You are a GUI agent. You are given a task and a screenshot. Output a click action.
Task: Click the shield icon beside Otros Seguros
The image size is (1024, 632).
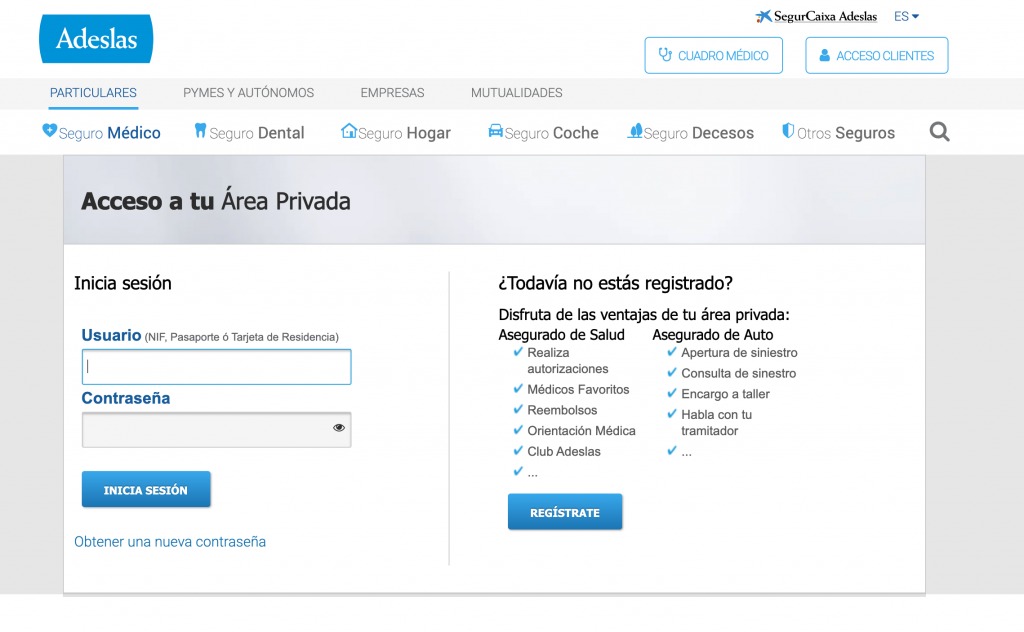[788, 131]
